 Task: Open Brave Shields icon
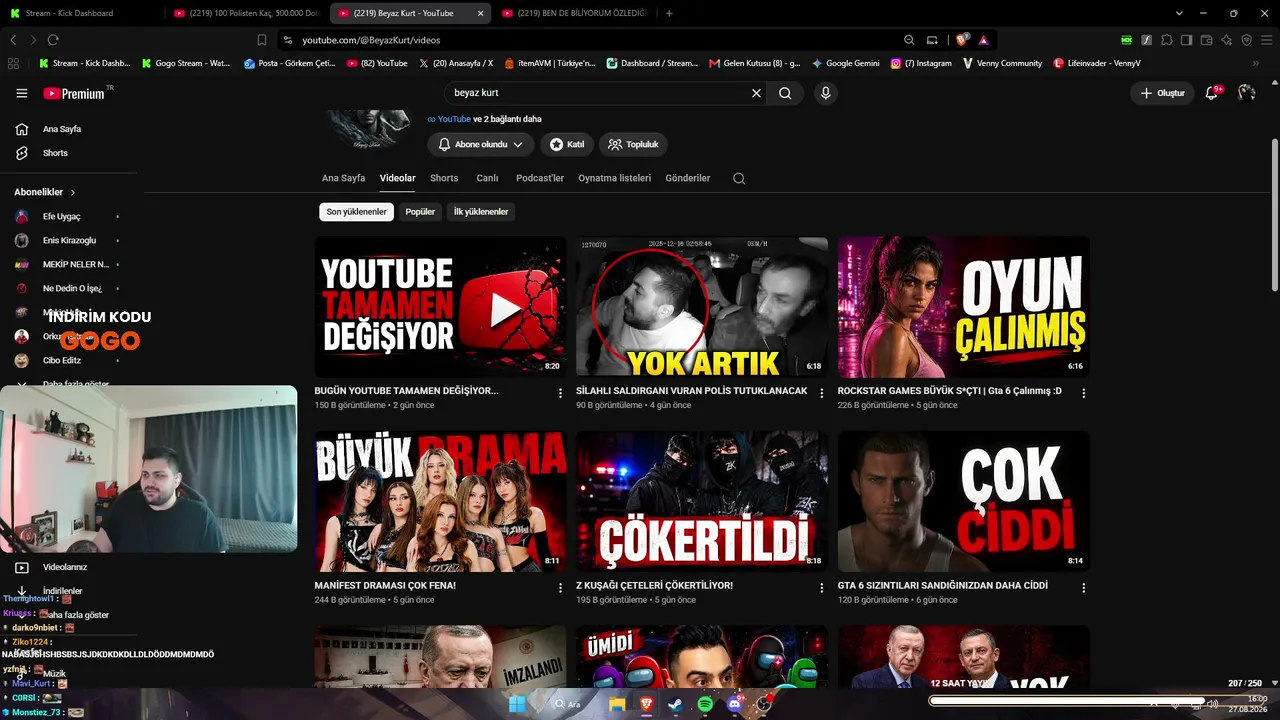point(963,40)
